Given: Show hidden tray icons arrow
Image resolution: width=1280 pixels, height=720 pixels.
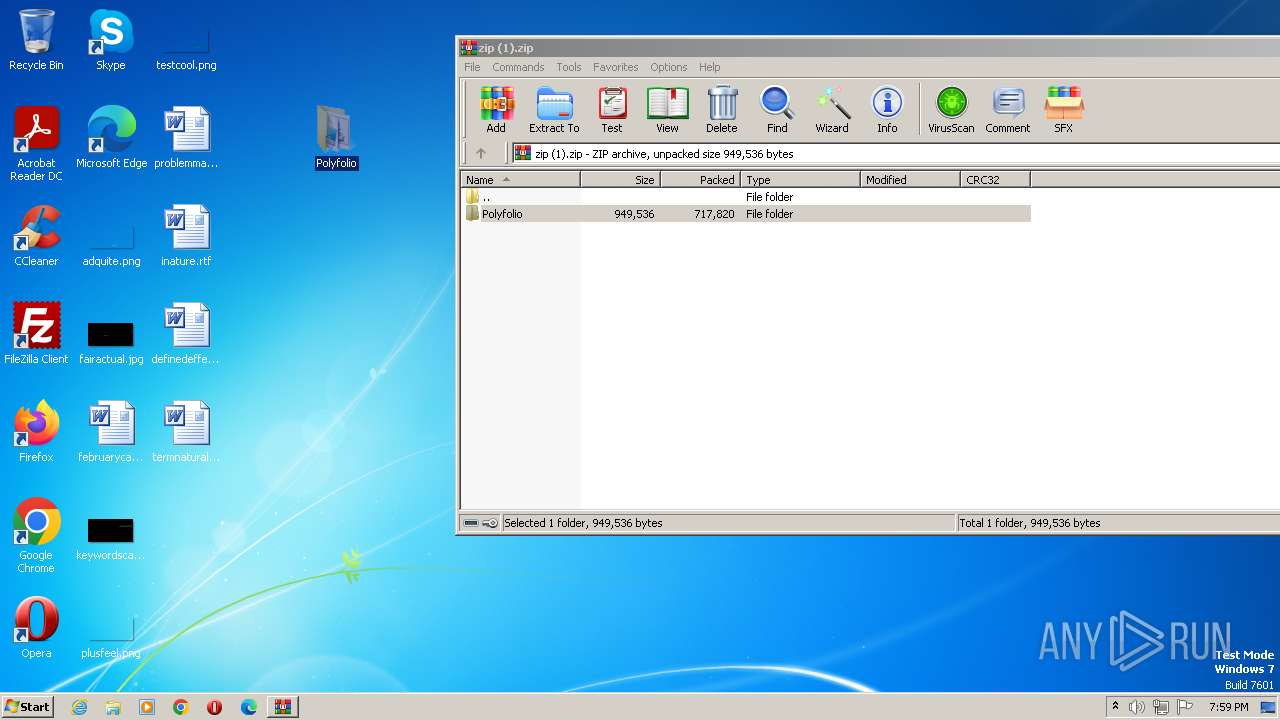Looking at the screenshot, I should [1115, 707].
